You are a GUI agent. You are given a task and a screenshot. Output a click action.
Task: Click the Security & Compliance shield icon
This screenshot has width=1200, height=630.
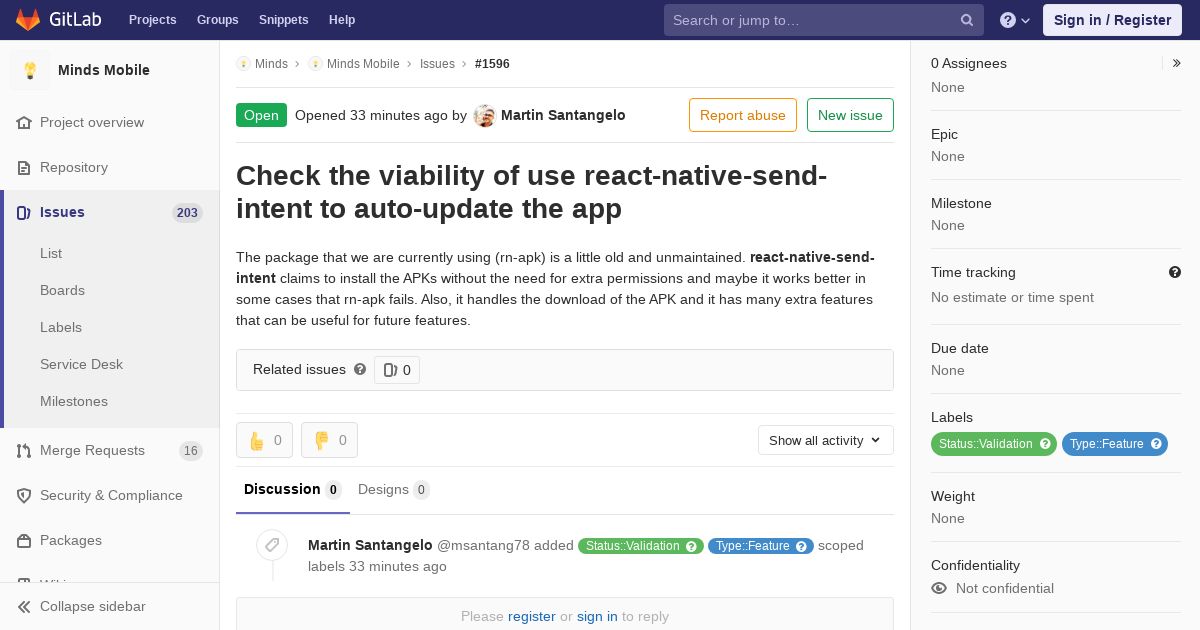tap(24, 495)
